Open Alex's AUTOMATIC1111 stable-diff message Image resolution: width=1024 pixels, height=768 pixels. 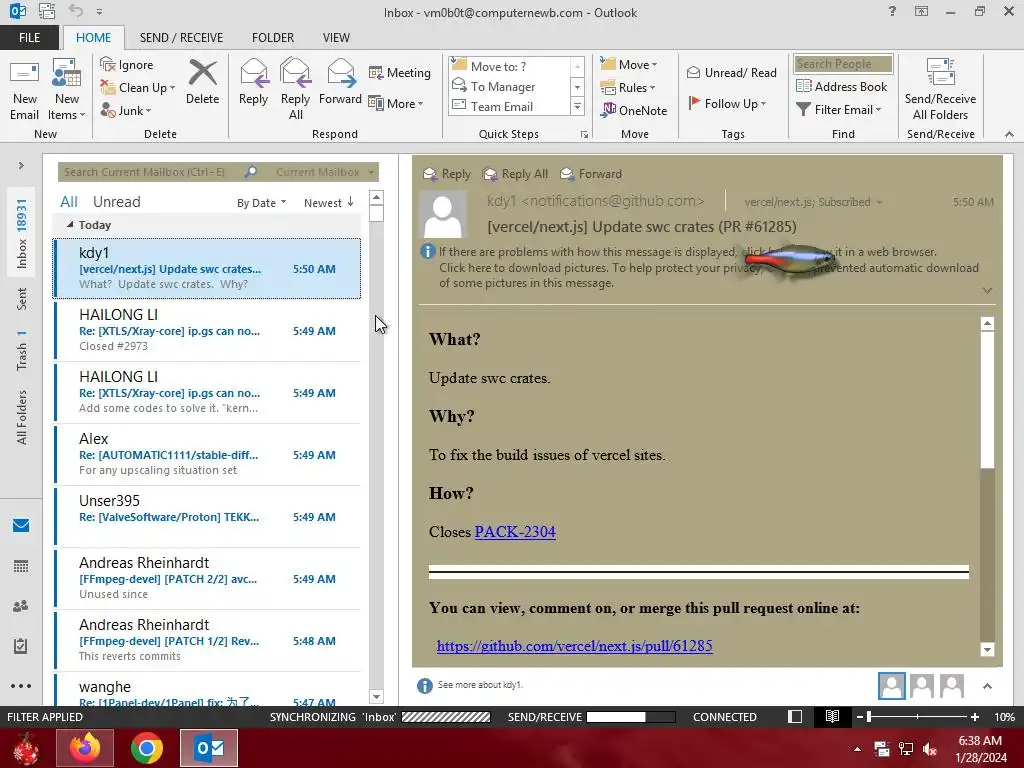[x=207, y=455]
